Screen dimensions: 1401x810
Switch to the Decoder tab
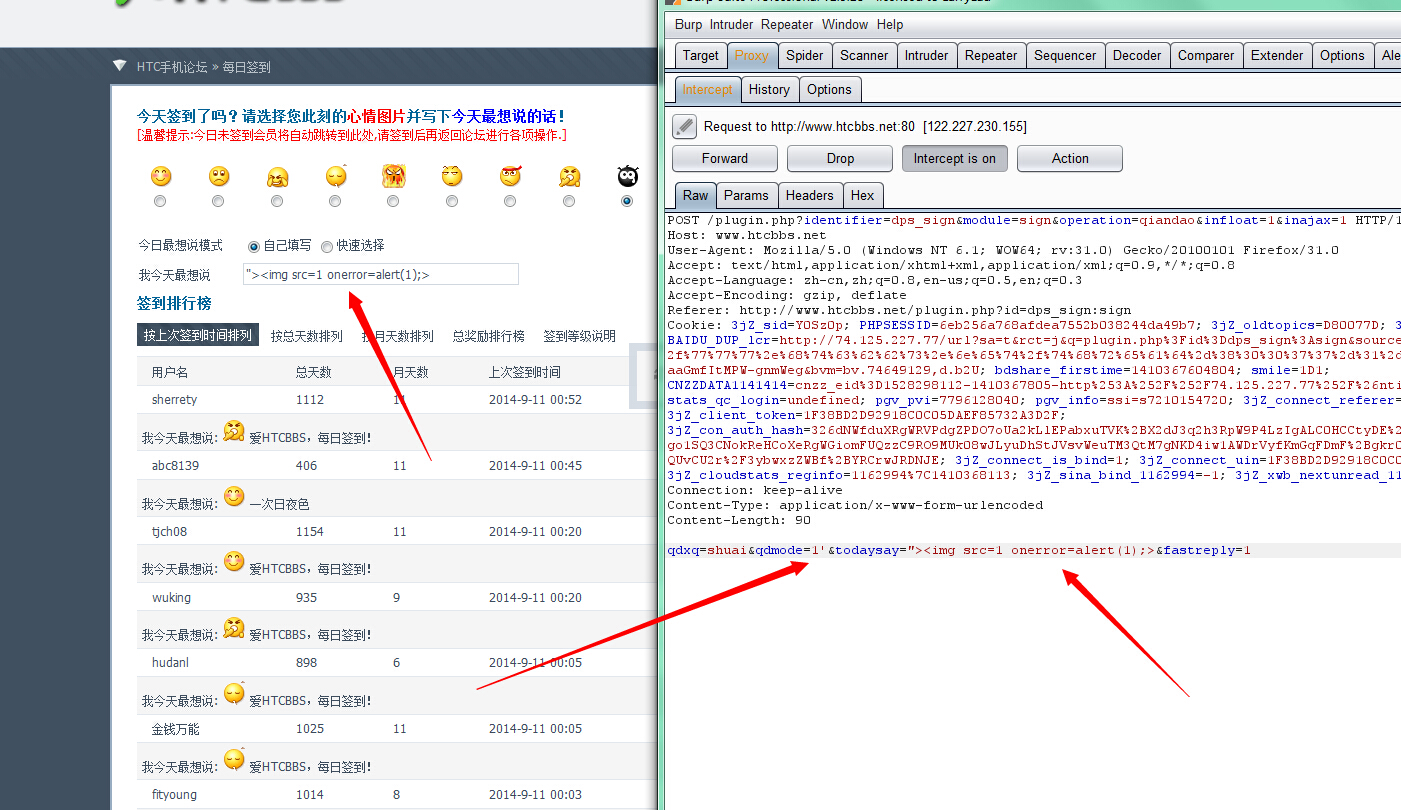point(1137,56)
